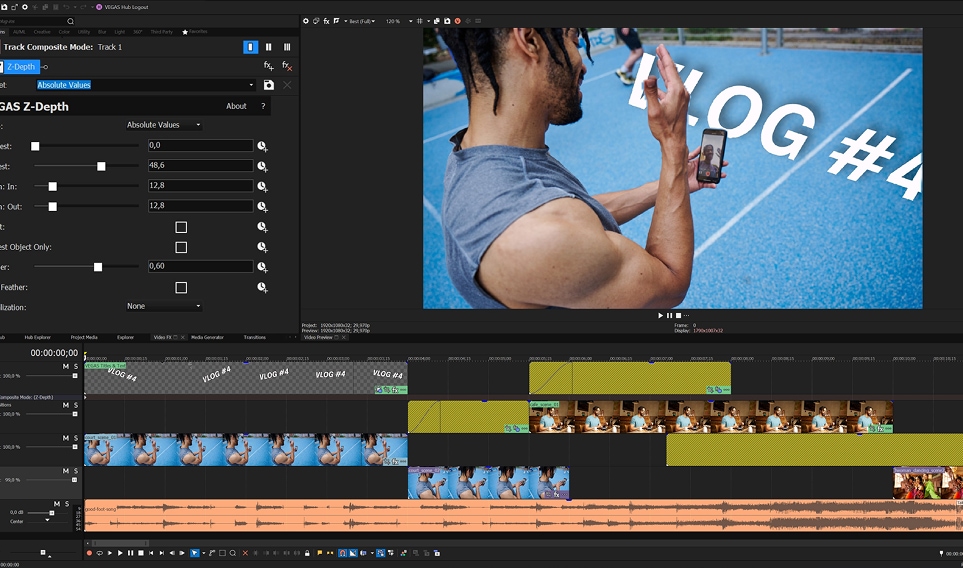Switch to the Hub Explorer tab
The width and height of the screenshot is (963, 568).
[x=37, y=337]
